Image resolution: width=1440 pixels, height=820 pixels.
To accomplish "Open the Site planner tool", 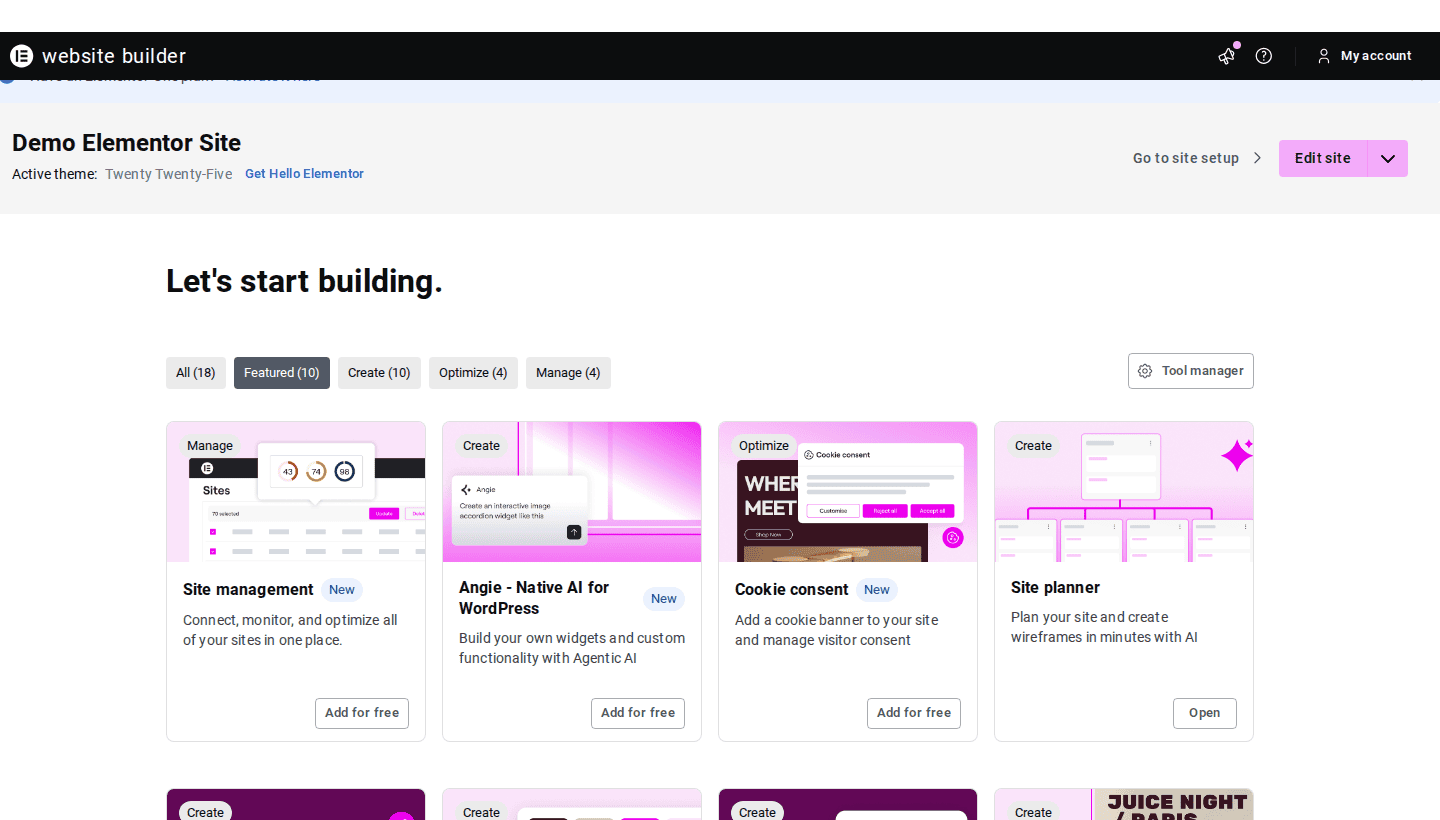I will click(1205, 713).
